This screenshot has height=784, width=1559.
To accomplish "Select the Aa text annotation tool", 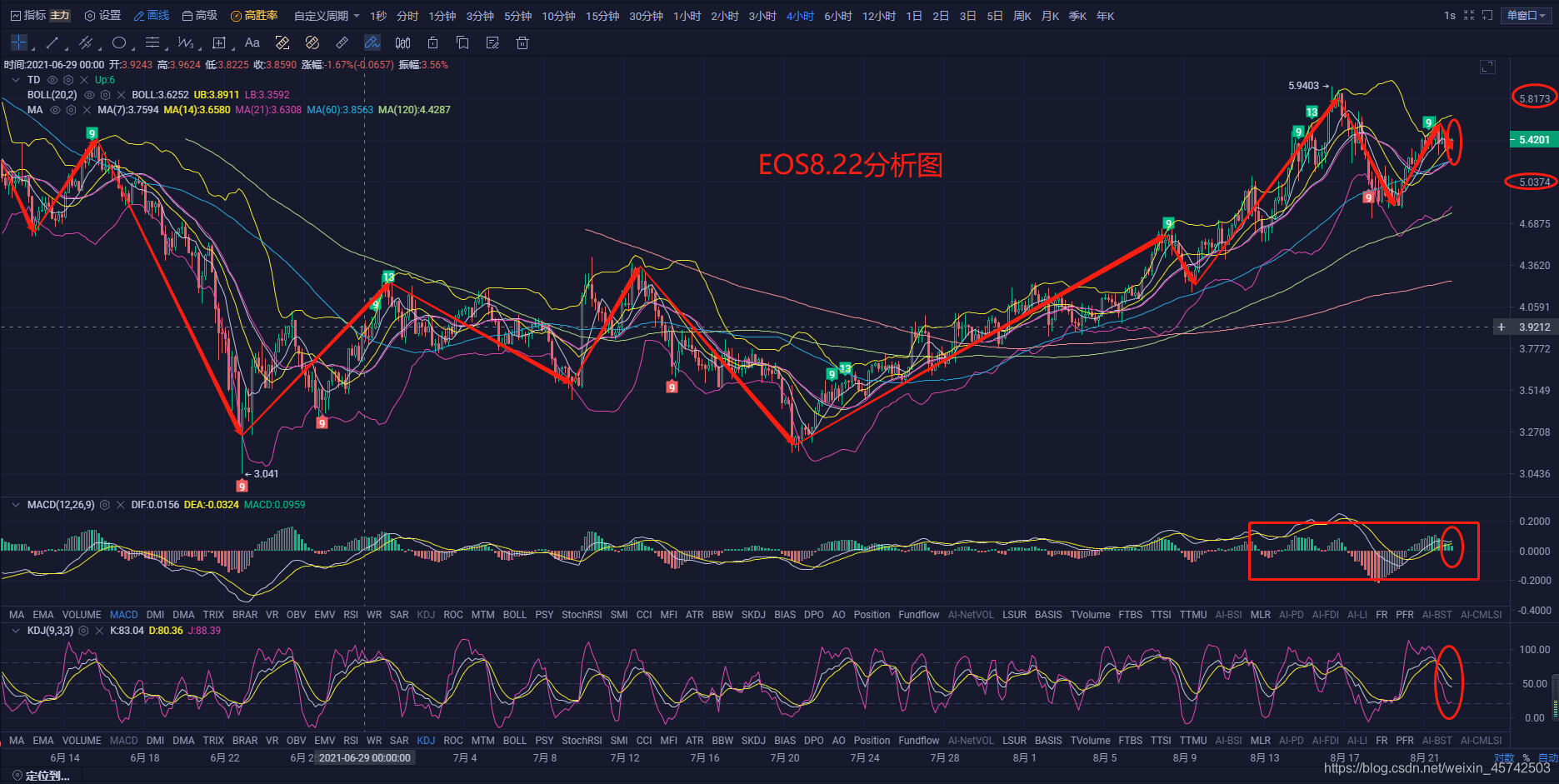I will [x=252, y=42].
